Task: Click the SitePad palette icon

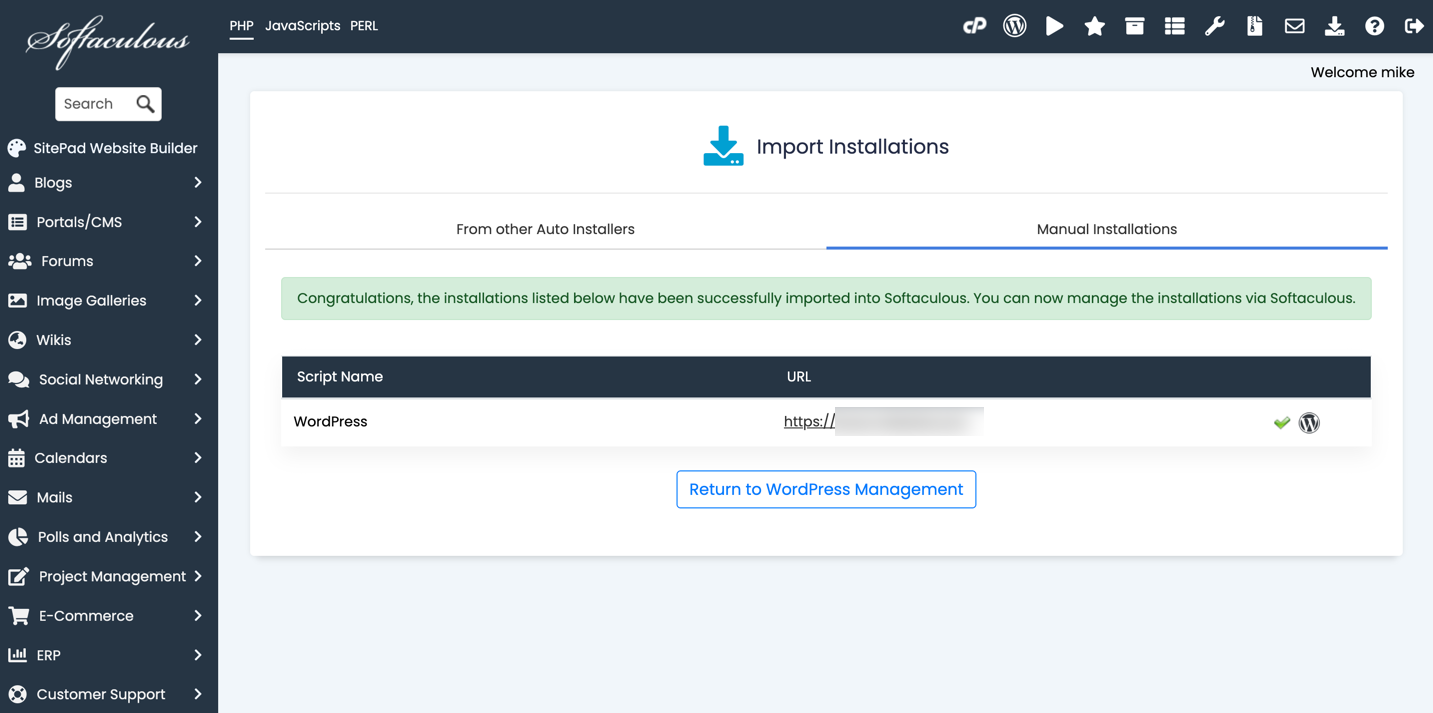Action: click(17, 148)
